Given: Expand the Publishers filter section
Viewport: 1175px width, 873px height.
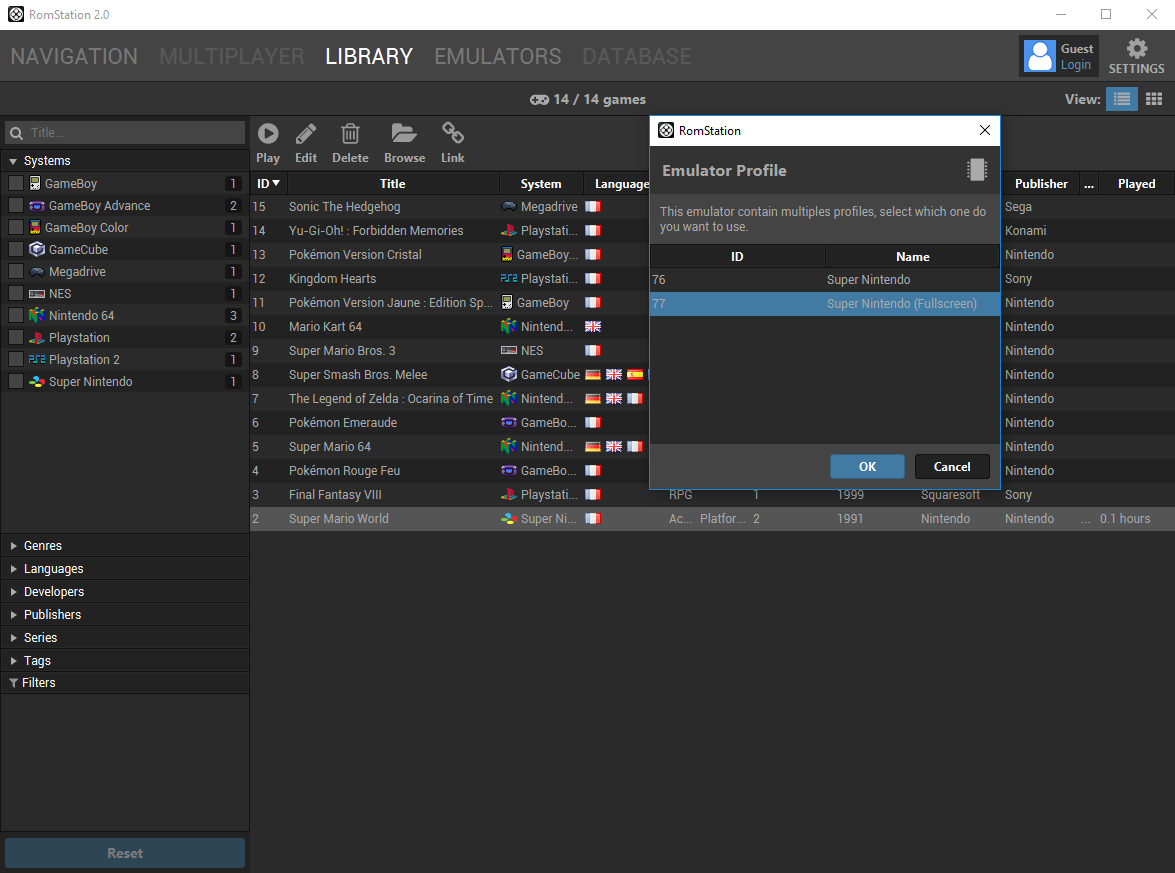Looking at the screenshot, I should [13, 614].
